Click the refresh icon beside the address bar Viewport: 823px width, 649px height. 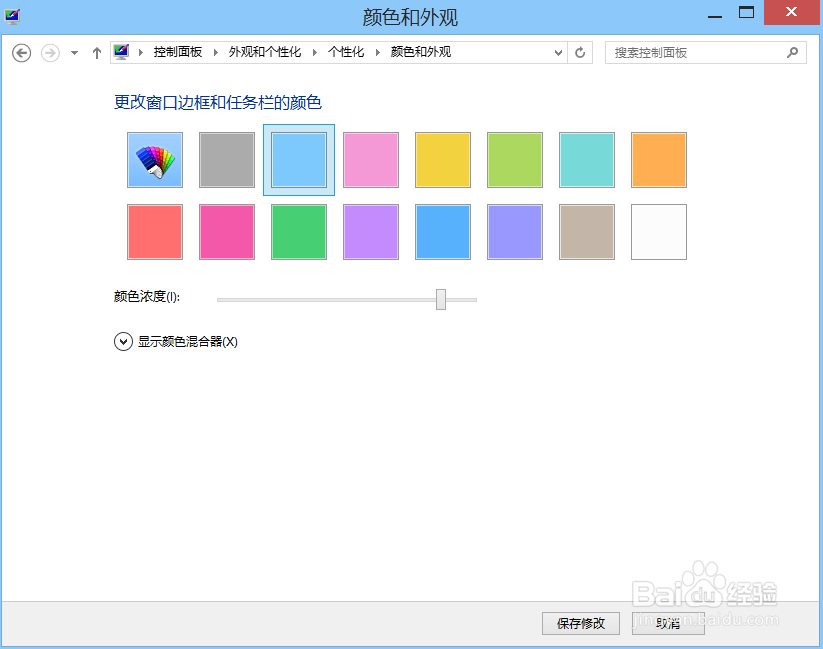pyautogui.click(x=580, y=52)
